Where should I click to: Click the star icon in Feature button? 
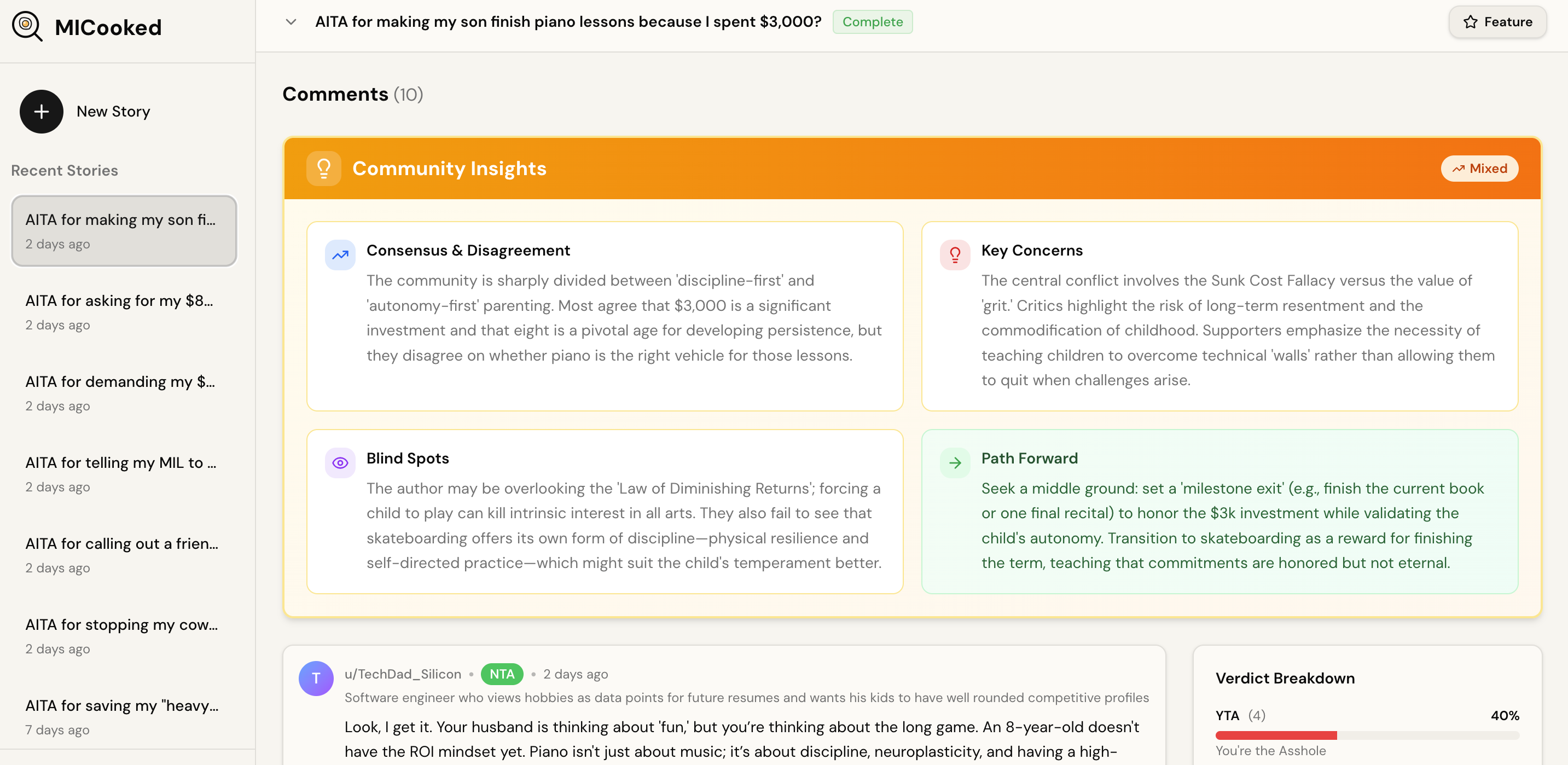[x=1470, y=22]
